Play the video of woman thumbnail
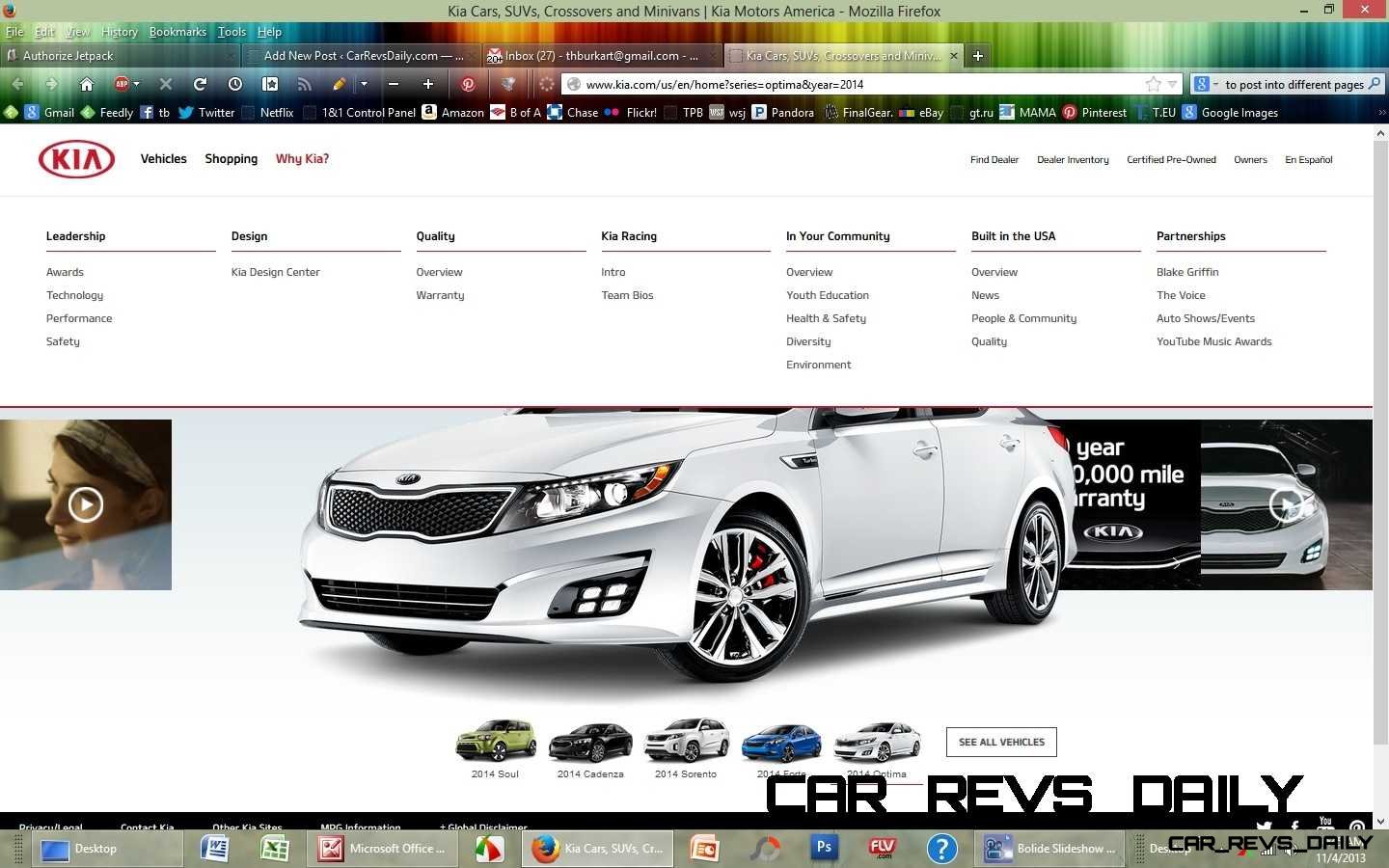This screenshot has width=1389, height=868. click(x=86, y=504)
